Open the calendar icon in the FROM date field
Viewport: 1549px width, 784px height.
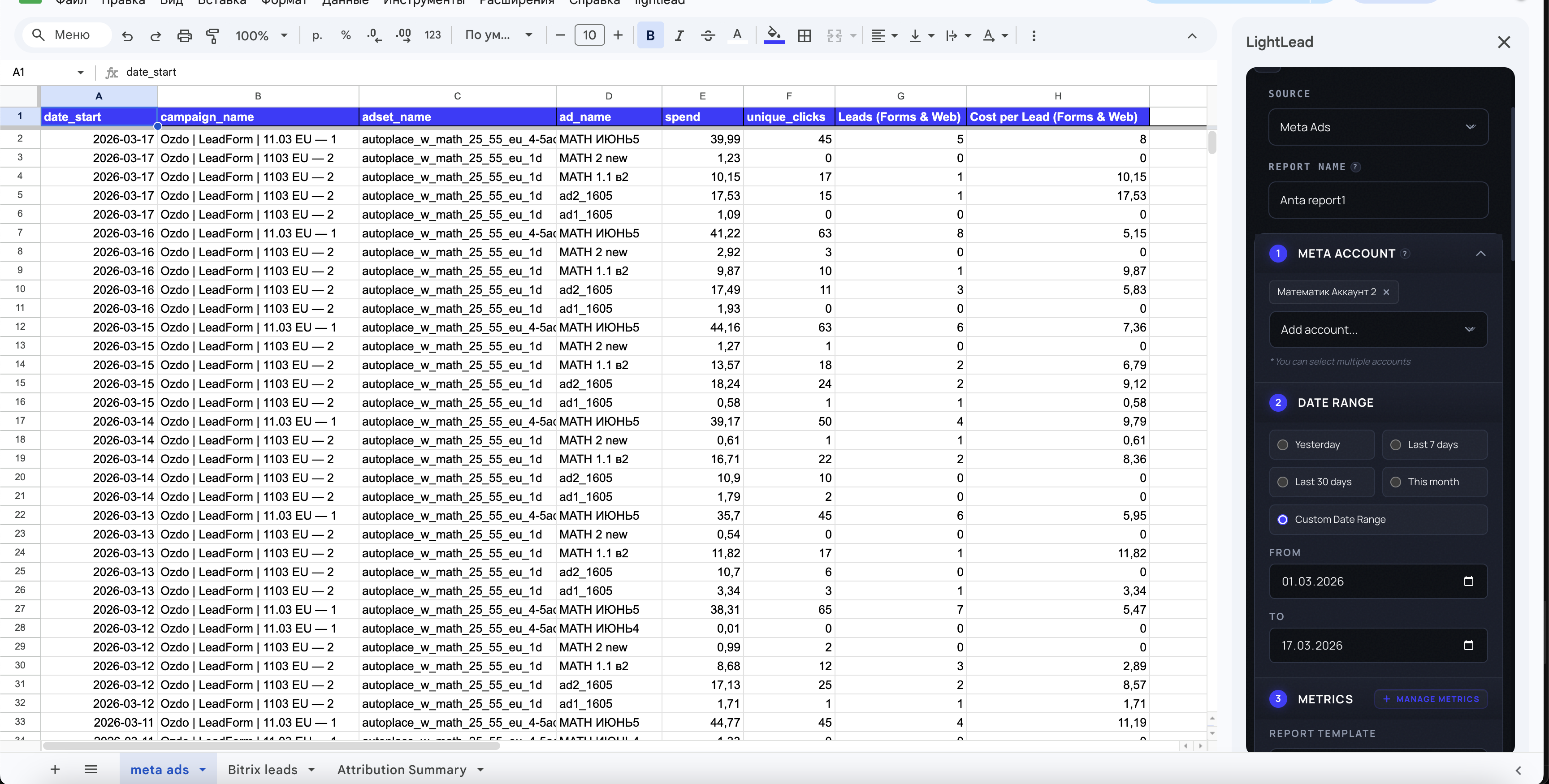click(x=1468, y=582)
